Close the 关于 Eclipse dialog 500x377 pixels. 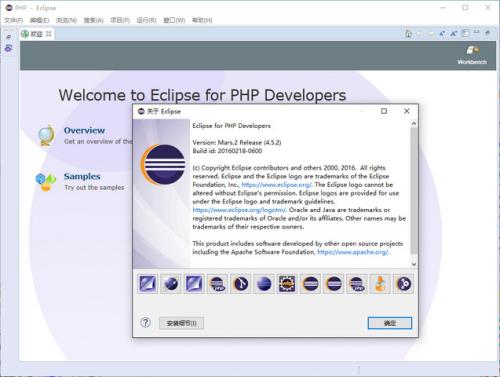pos(407,111)
